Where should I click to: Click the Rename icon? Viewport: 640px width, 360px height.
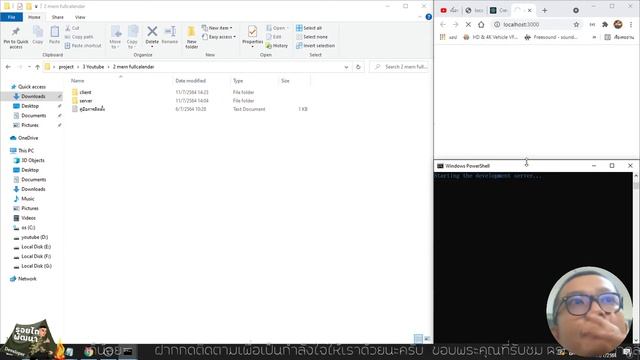point(170,31)
